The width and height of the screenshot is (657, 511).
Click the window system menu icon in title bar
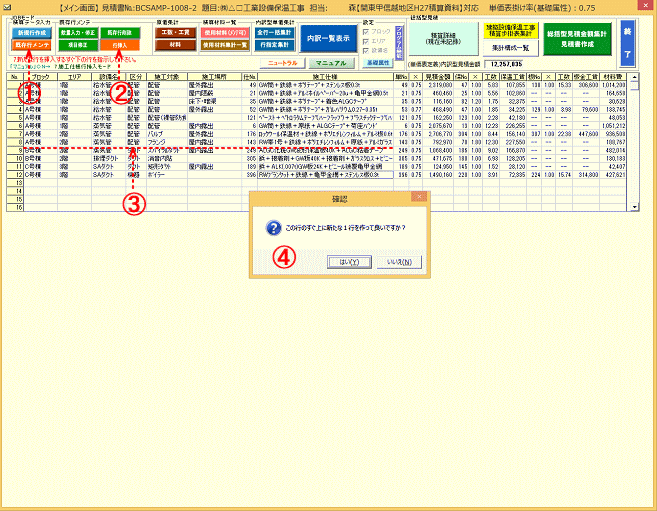8,8
